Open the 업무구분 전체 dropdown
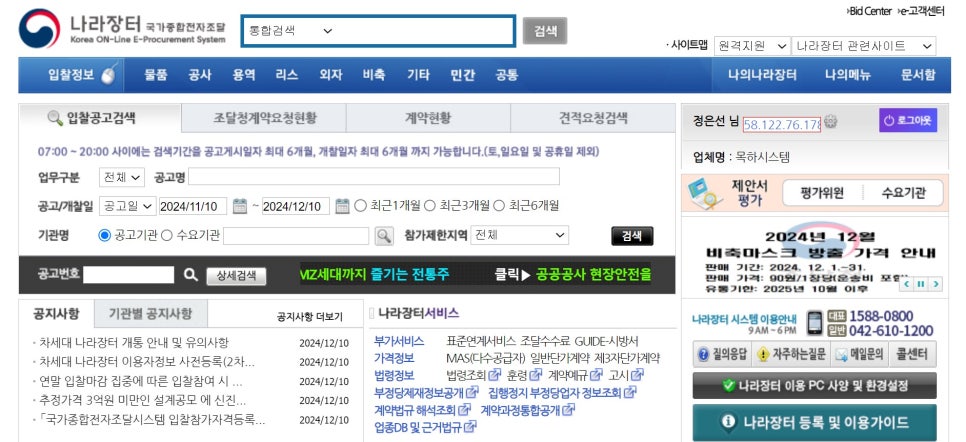This screenshot has width=966, height=442. (121, 178)
